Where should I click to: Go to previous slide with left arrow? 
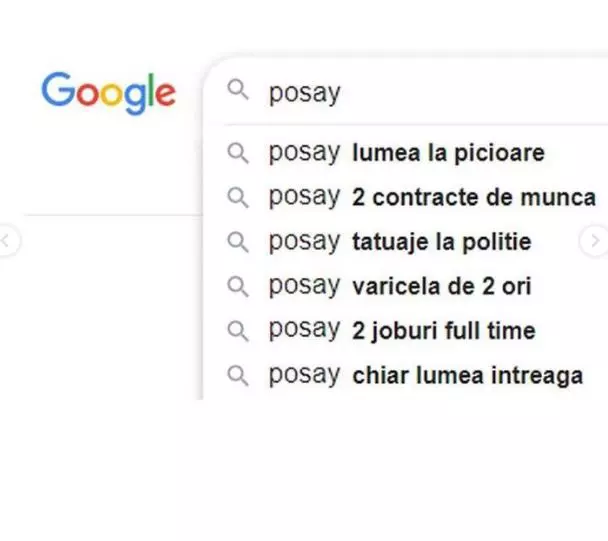click(x=7, y=241)
